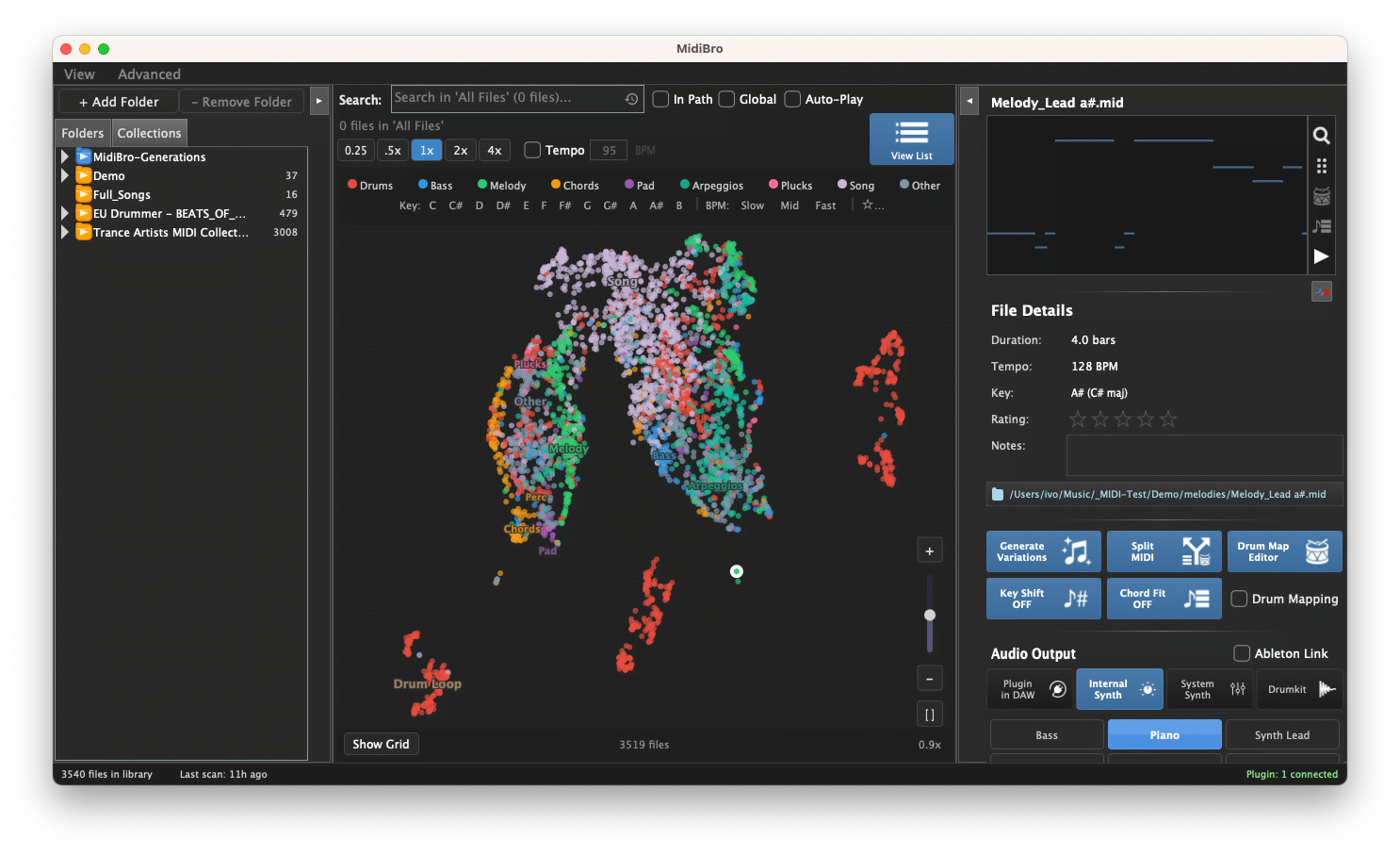1400x855 pixels.
Task: Click the Remove Folder button
Action: point(242,102)
